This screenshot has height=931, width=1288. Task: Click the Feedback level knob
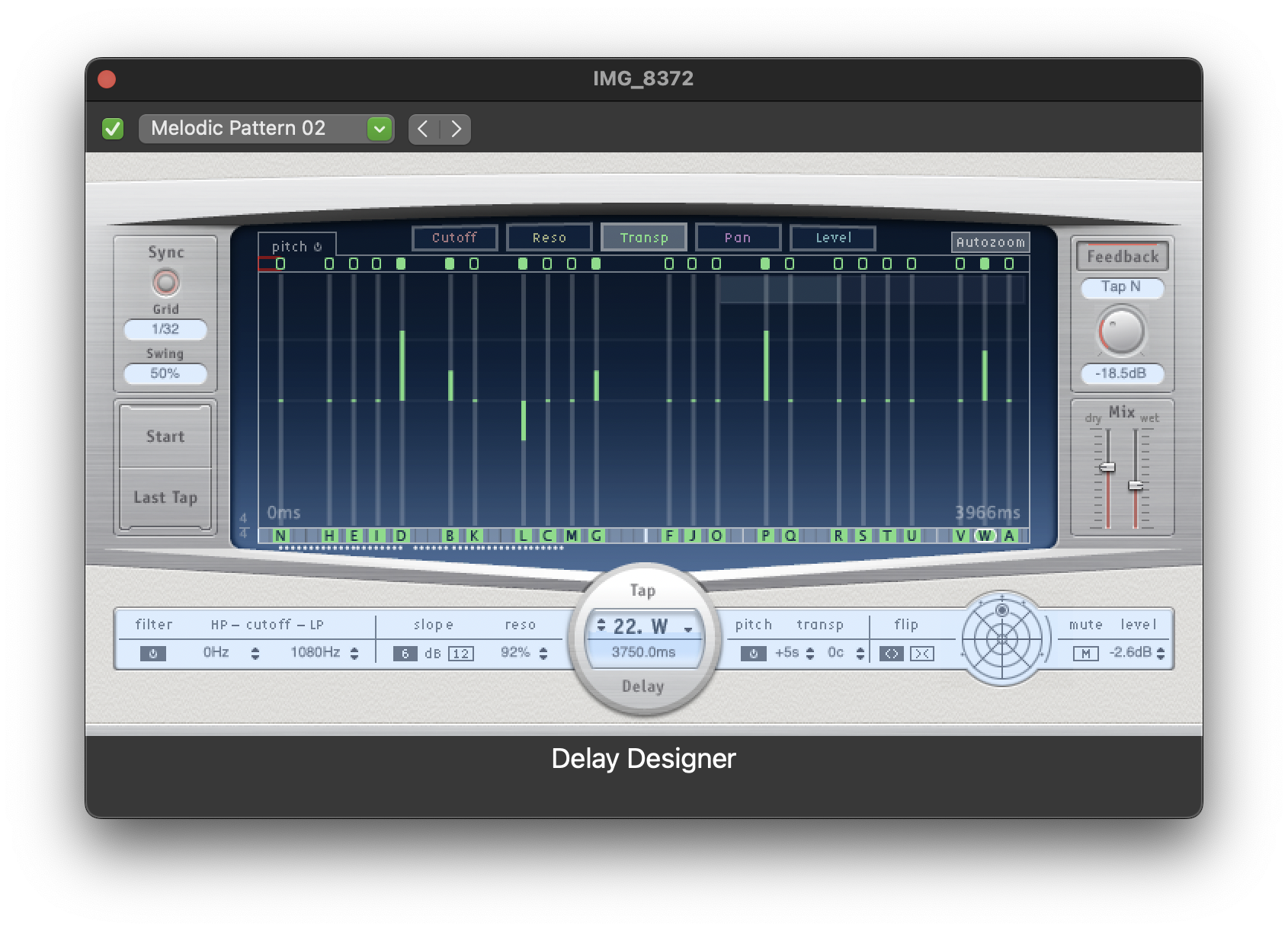1121,331
